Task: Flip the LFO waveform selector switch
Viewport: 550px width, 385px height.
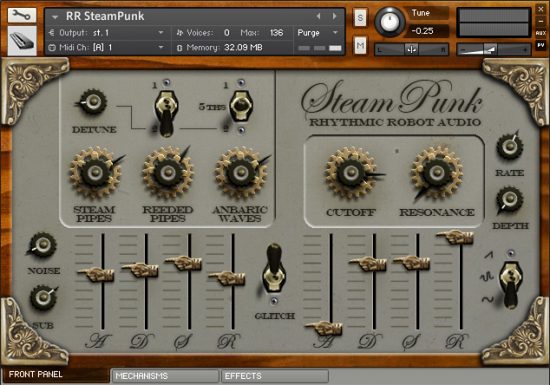Action: pos(511,285)
